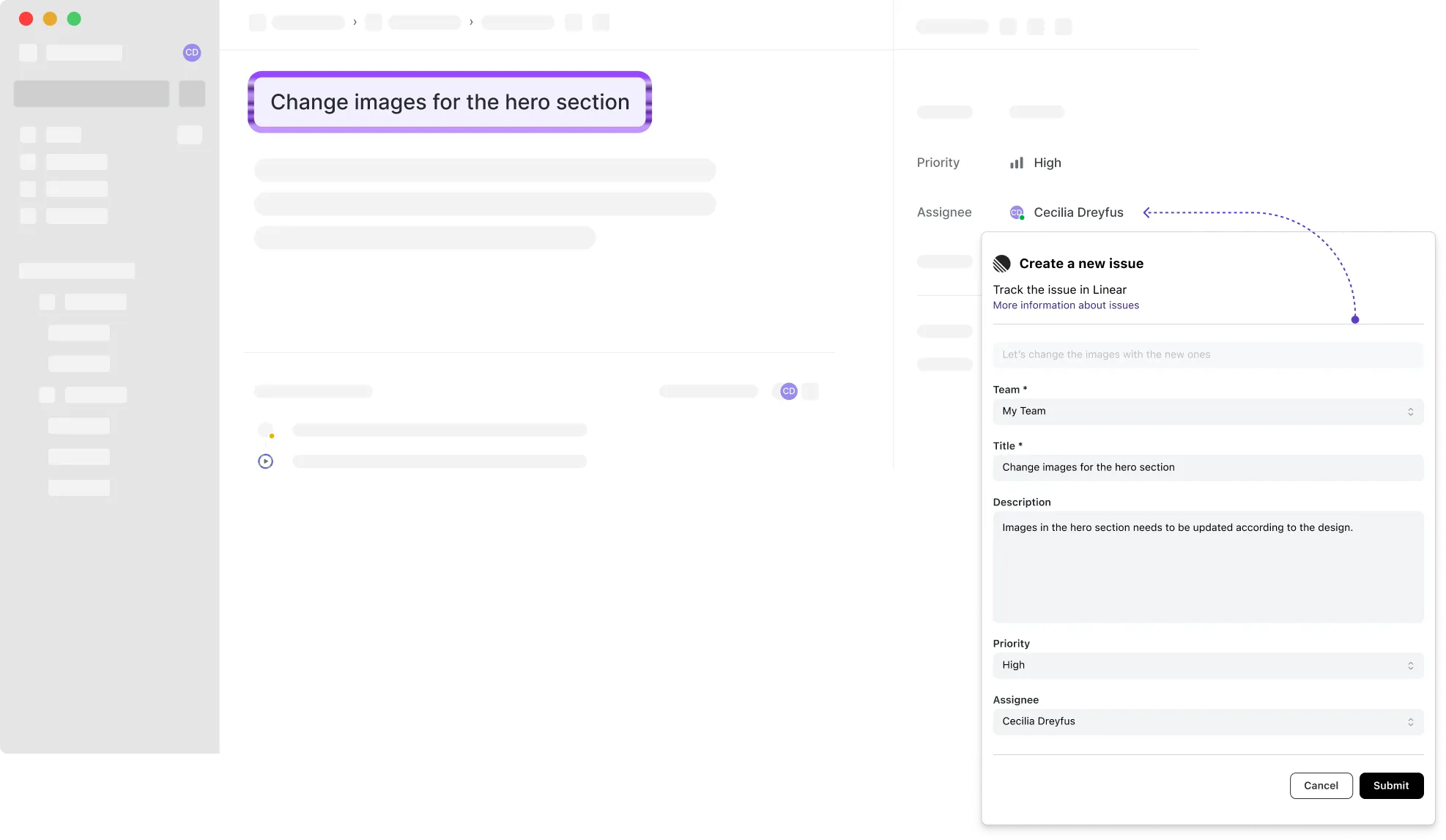Open the Priority dropdown set to High
1446x840 pixels.
(1207, 665)
